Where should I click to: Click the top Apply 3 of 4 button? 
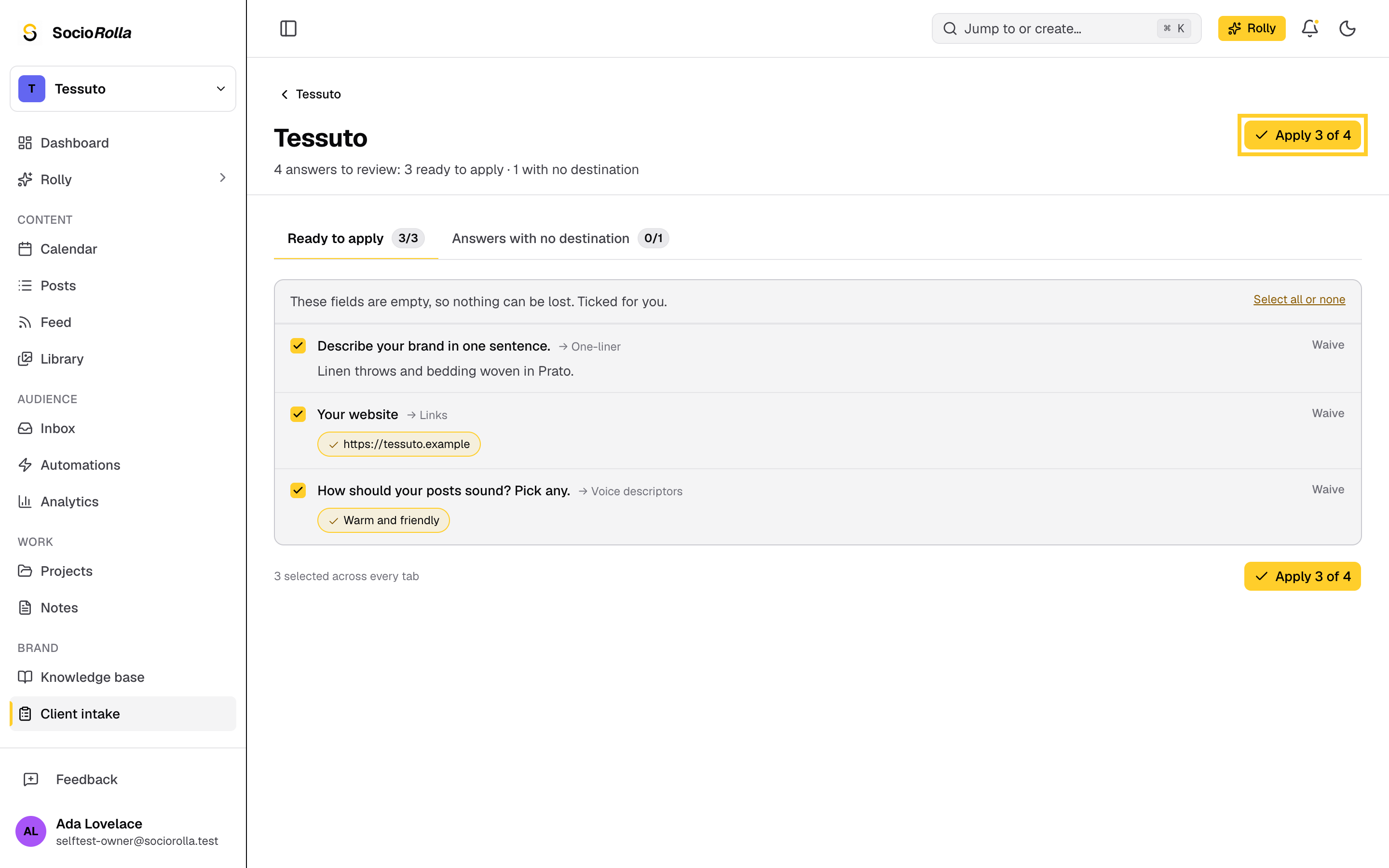(1302, 136)
